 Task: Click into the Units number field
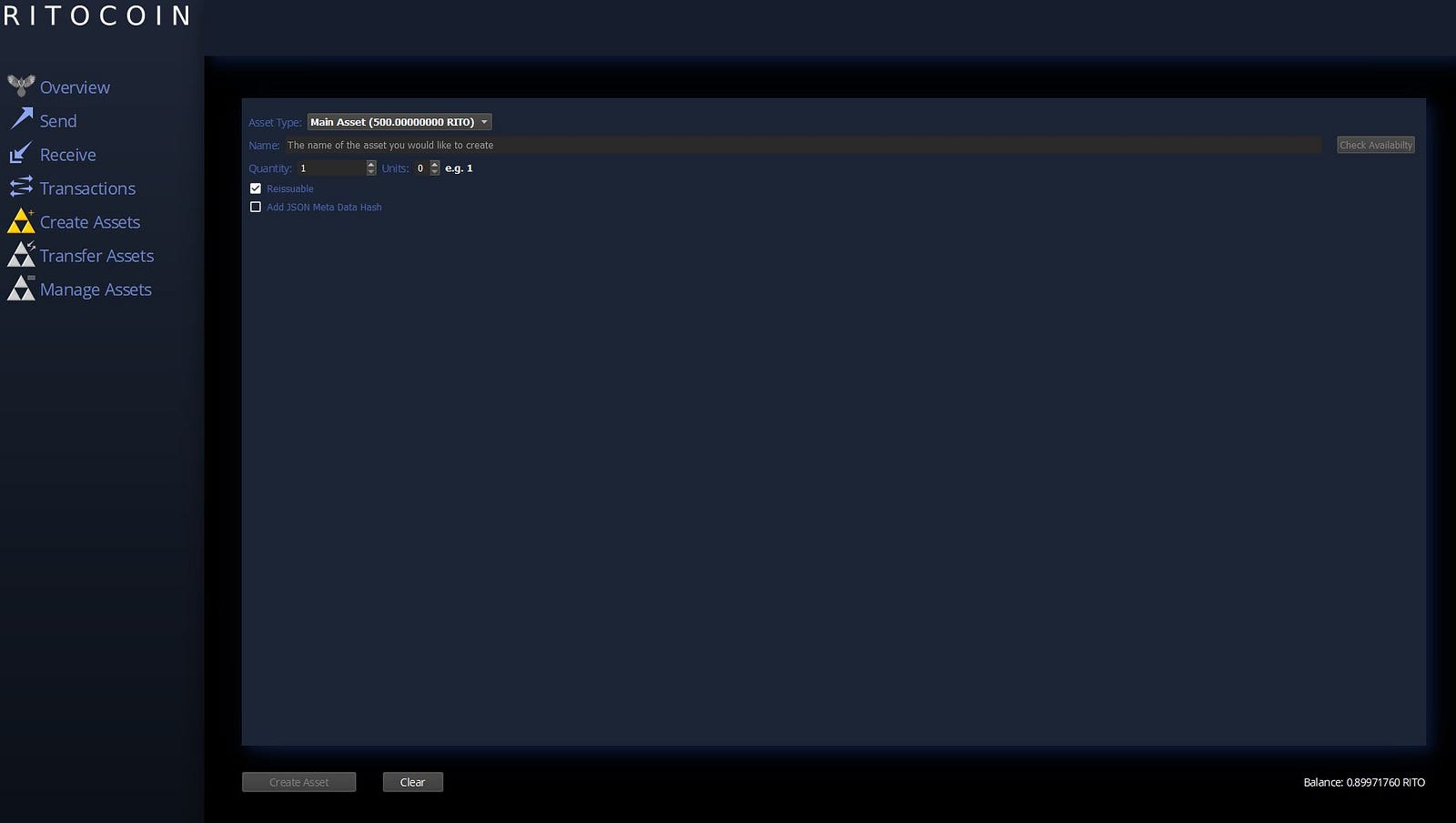click(421, 168)
